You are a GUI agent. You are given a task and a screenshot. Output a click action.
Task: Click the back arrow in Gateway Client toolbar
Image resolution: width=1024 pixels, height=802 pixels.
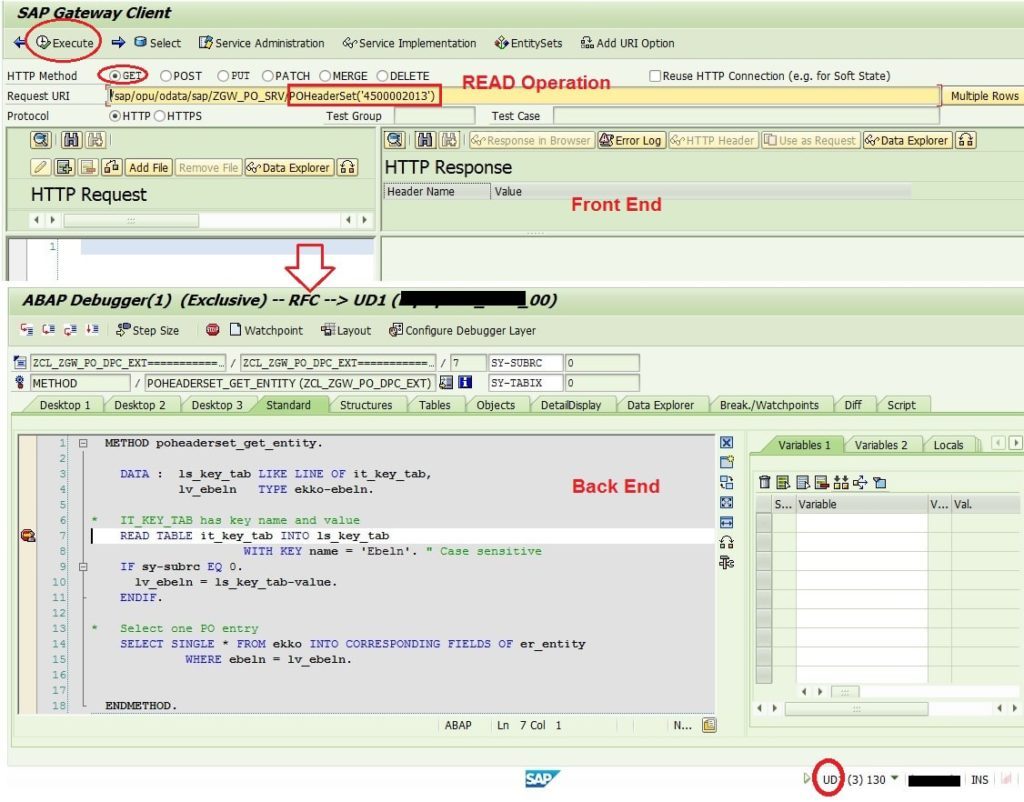coord(20,43)
